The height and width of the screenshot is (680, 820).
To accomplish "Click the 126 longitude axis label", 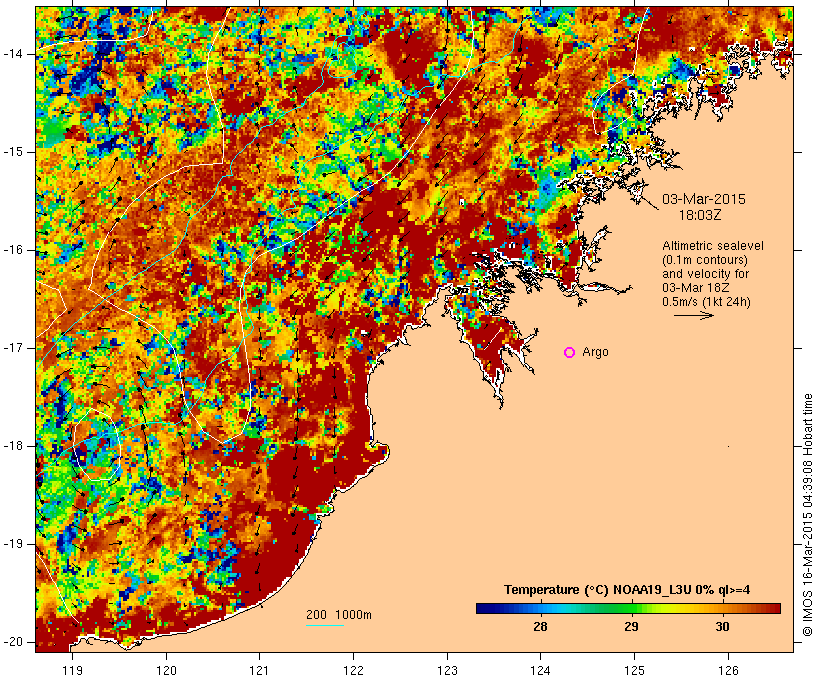I will tap(728, 671).
